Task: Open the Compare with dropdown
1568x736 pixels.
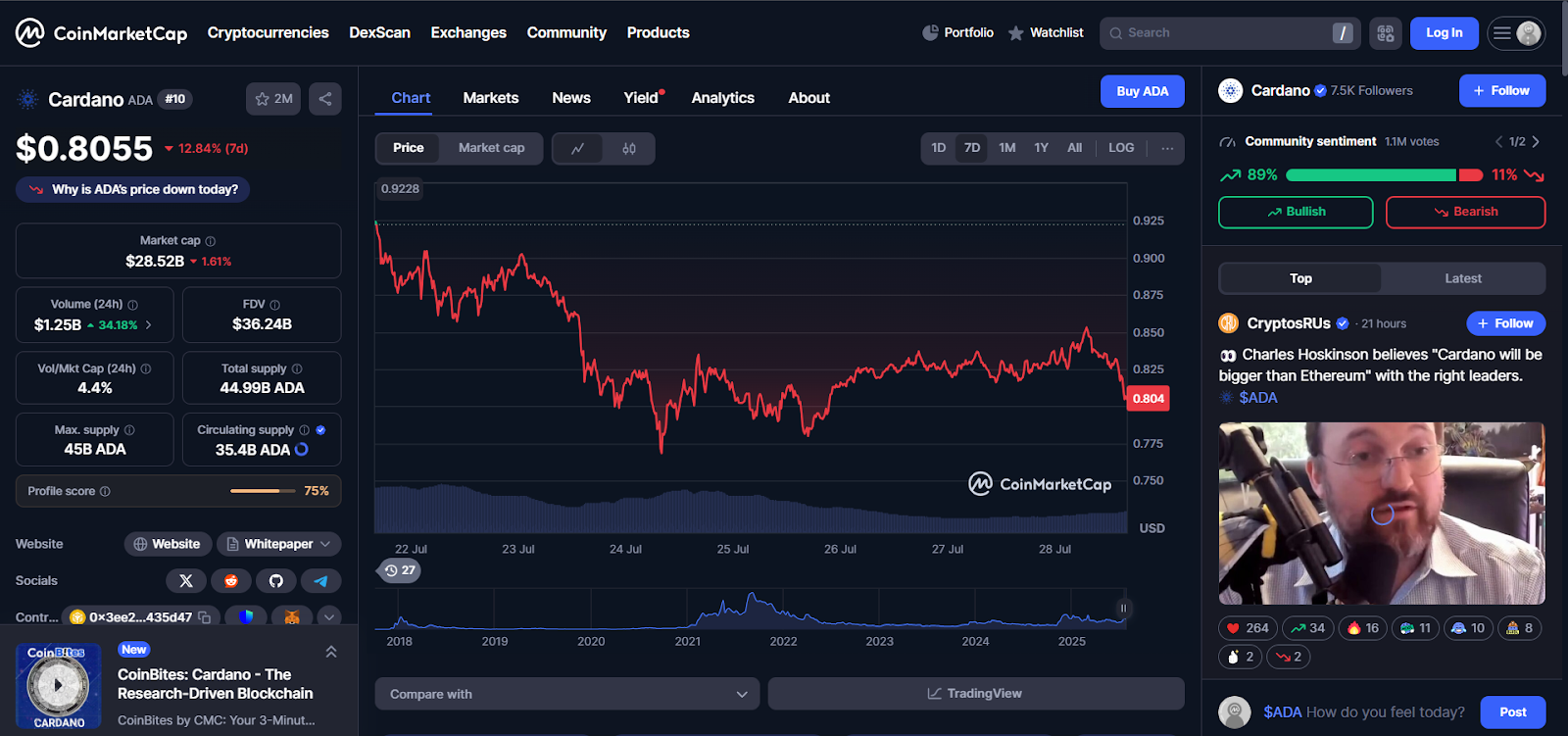Action: [x=567, y=694]
